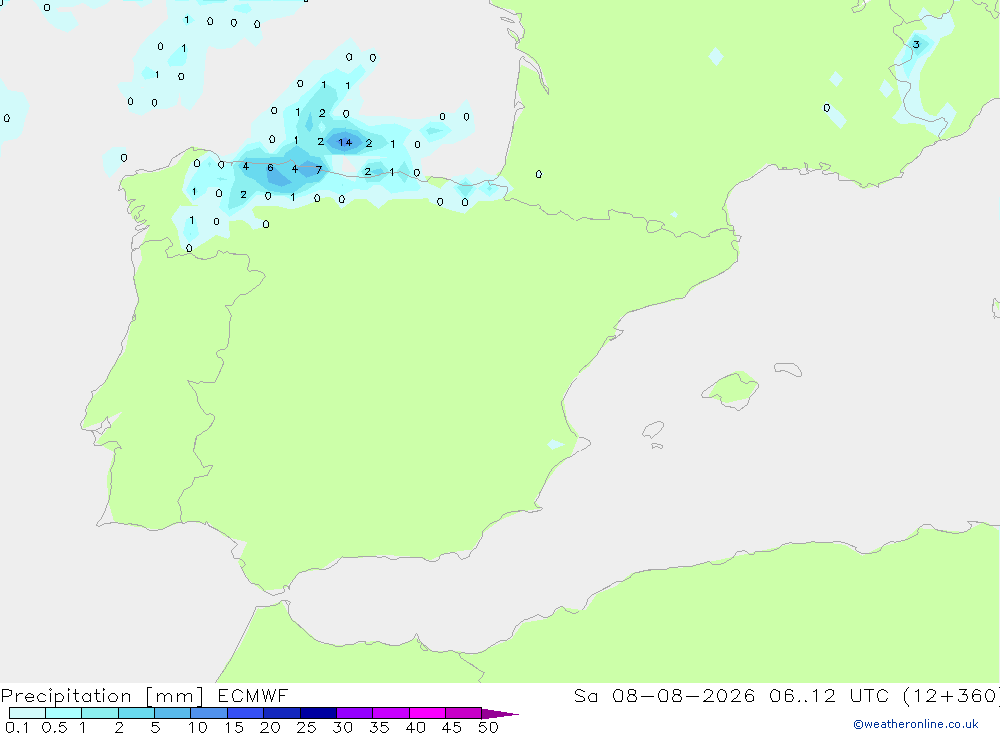
Task: Click the legend label 35
Action: [379, 727]
